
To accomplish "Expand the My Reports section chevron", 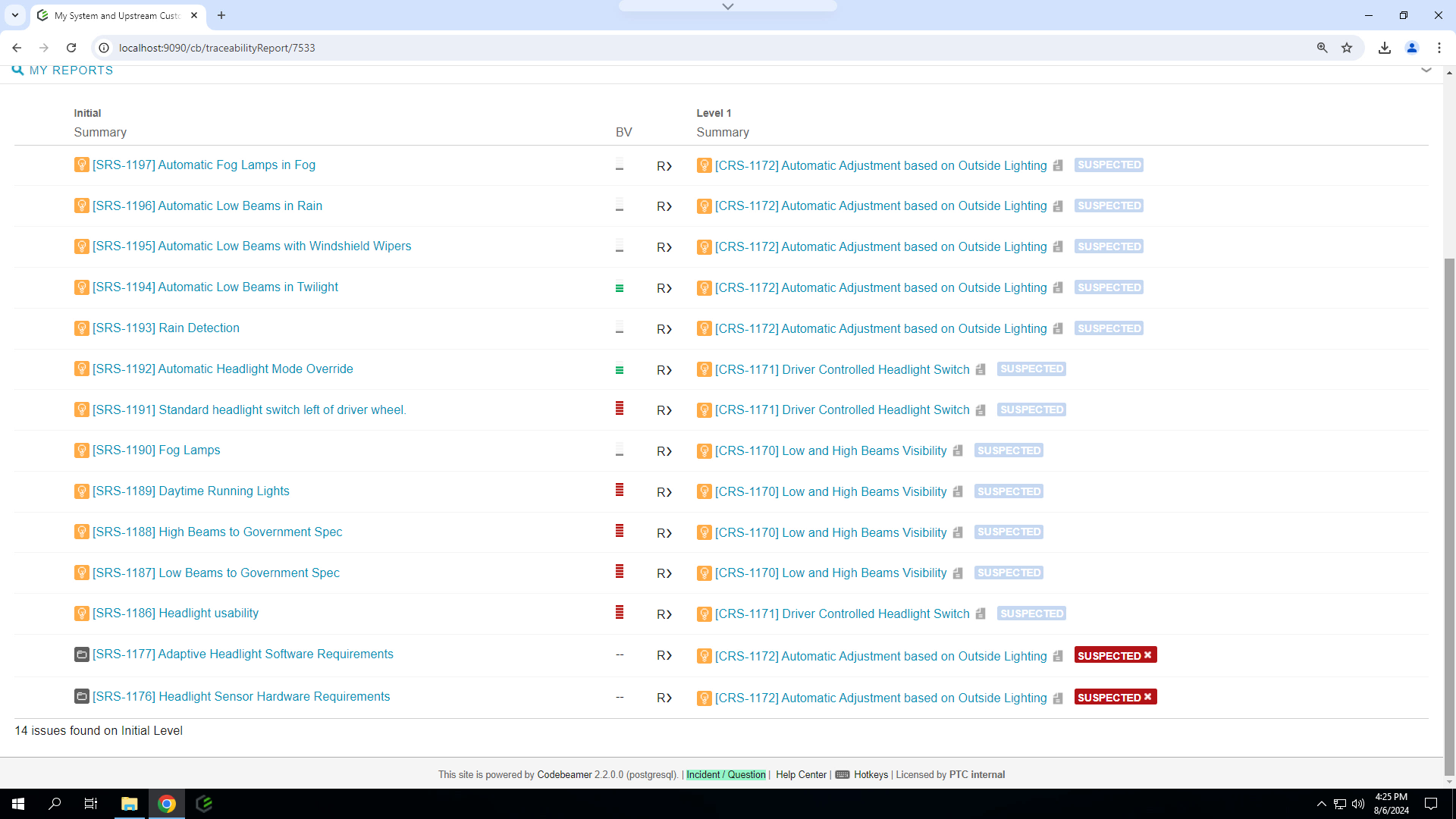I will click(1426, 70).
